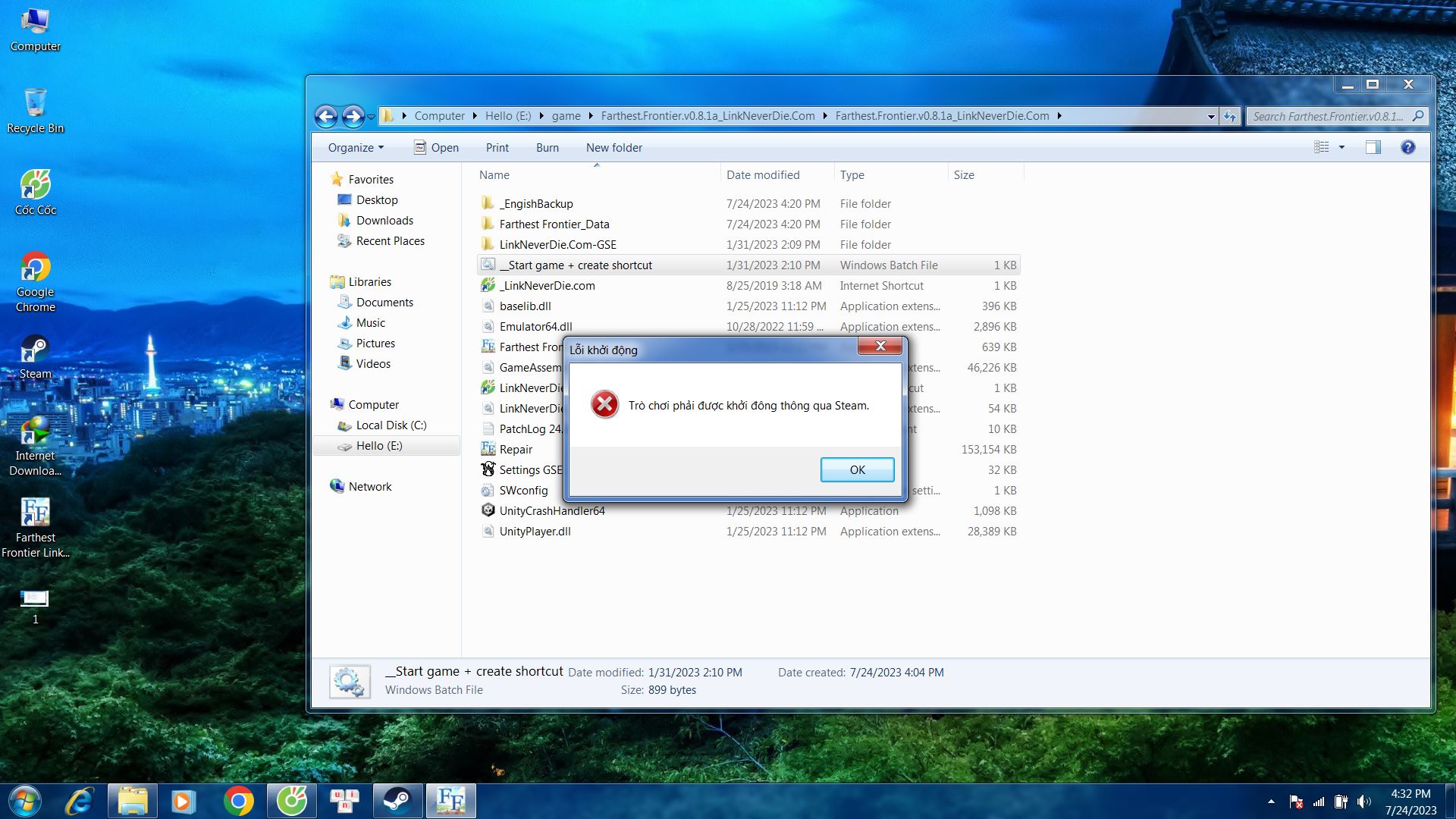Viewport: 1456px width, 819px height.
Task: Open Cốc Cốc desktop shortcut icon
Action: (x=35, y=185)
